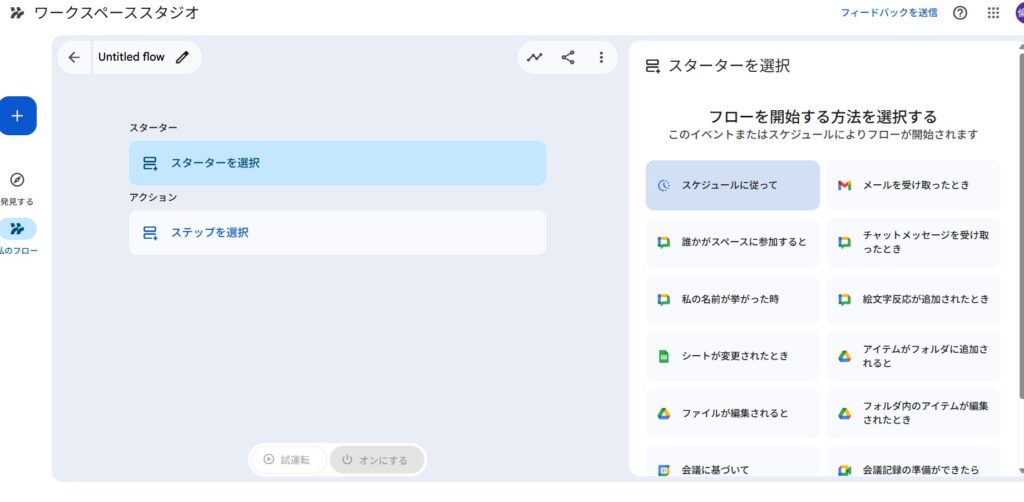Viewport: 1024px width, 502px height.
Task: Open the flow activity chart icon
Action: click(535, 58)
